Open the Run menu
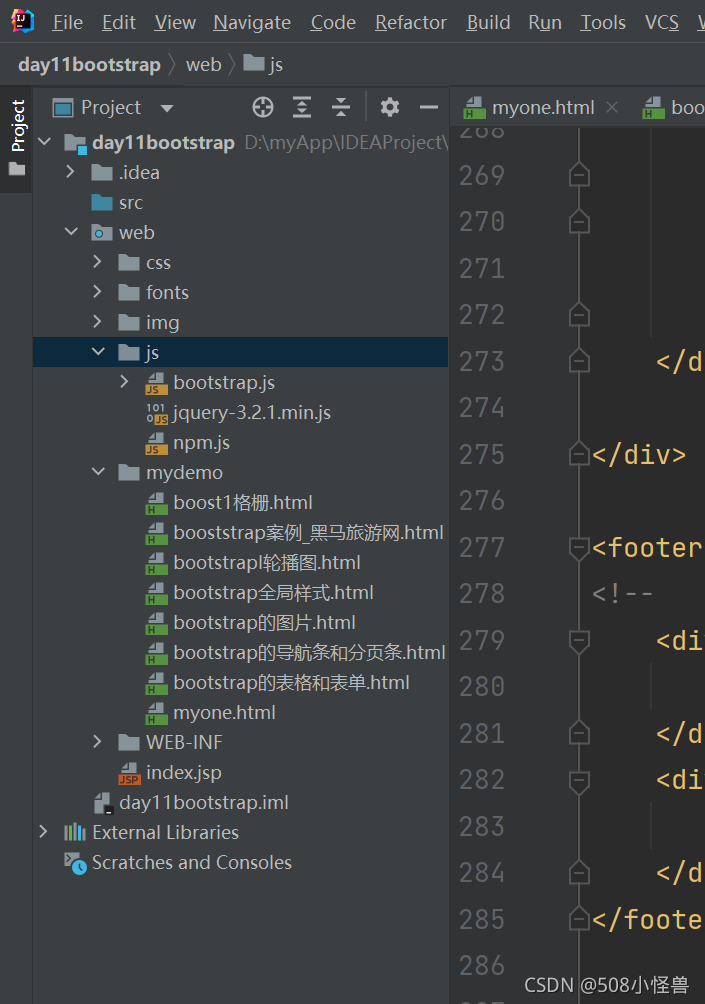Image resolution: width=705 pixels, height=1004 pixels. click(545, 22)
